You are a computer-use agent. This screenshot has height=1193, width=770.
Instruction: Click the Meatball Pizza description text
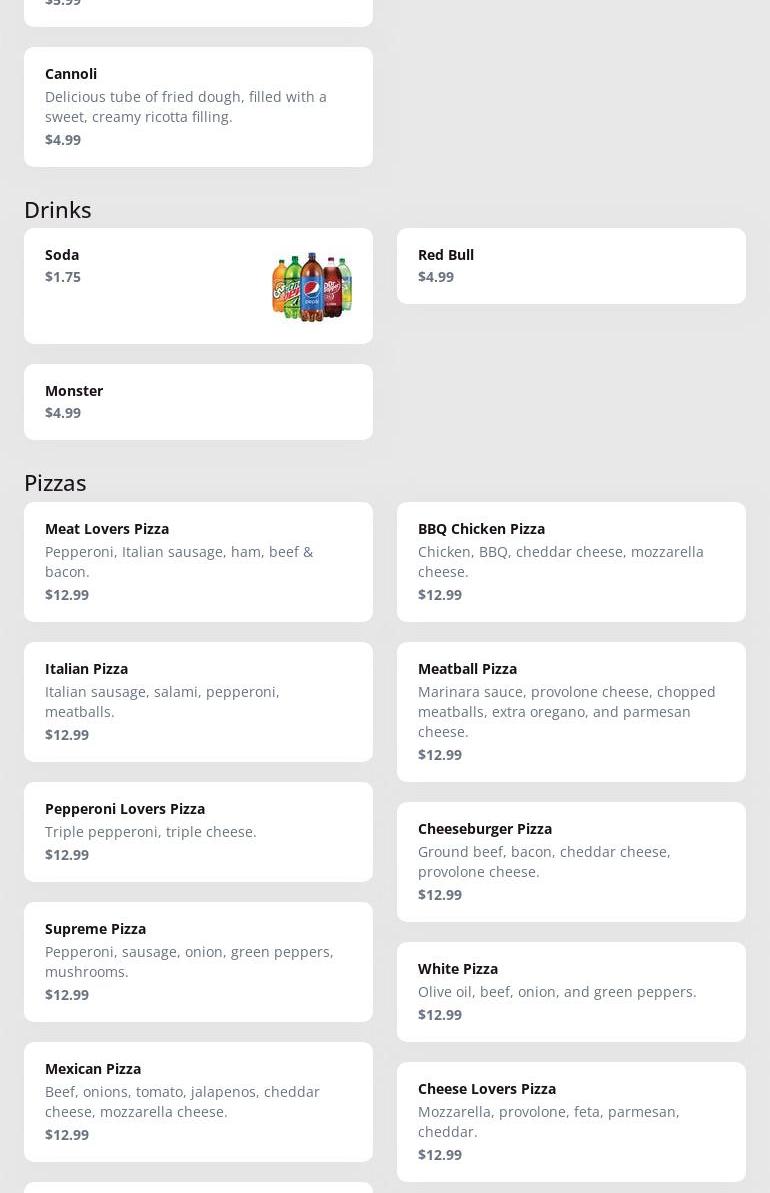click(566, 711)
